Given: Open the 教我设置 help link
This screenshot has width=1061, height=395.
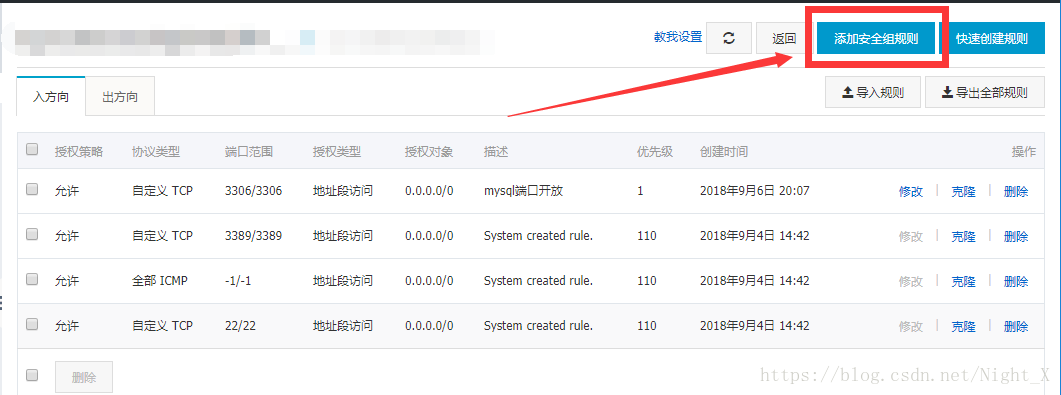Looking at the screenshot, I should pos(678,37).
